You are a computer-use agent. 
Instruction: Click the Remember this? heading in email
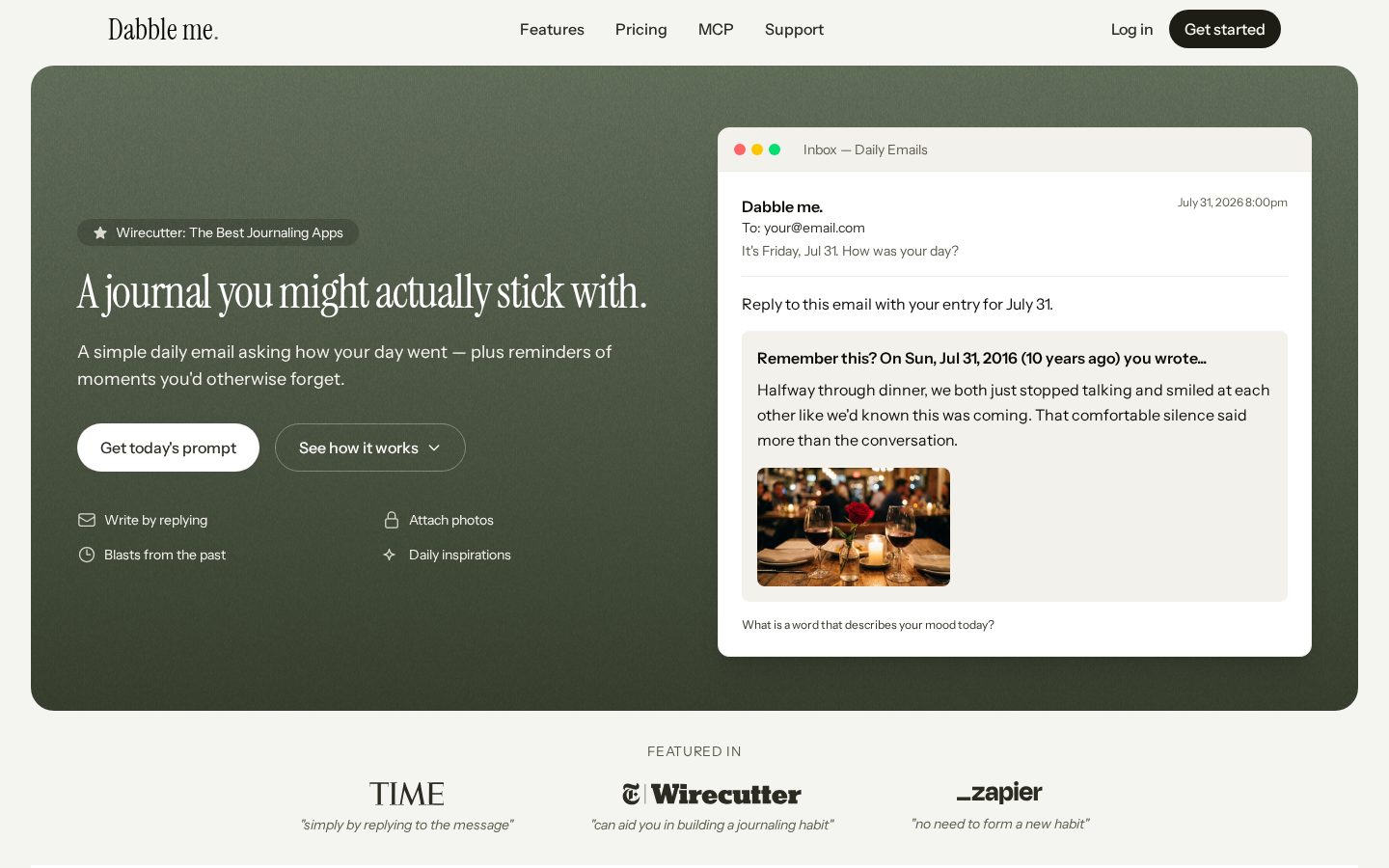pos(982,358)
